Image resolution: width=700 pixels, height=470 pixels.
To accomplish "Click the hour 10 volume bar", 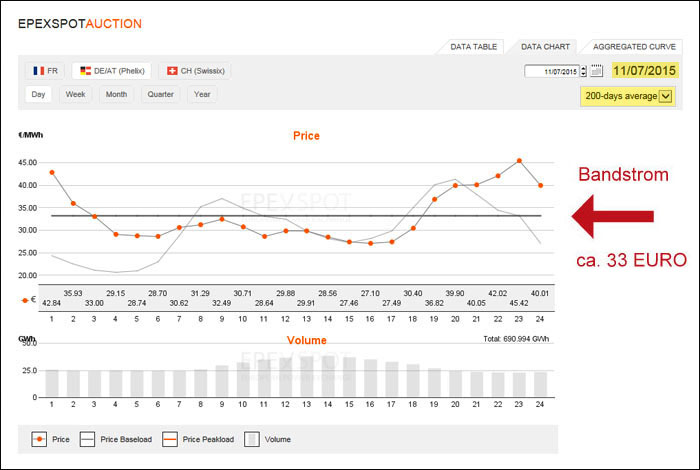I will tap(243, 379).
